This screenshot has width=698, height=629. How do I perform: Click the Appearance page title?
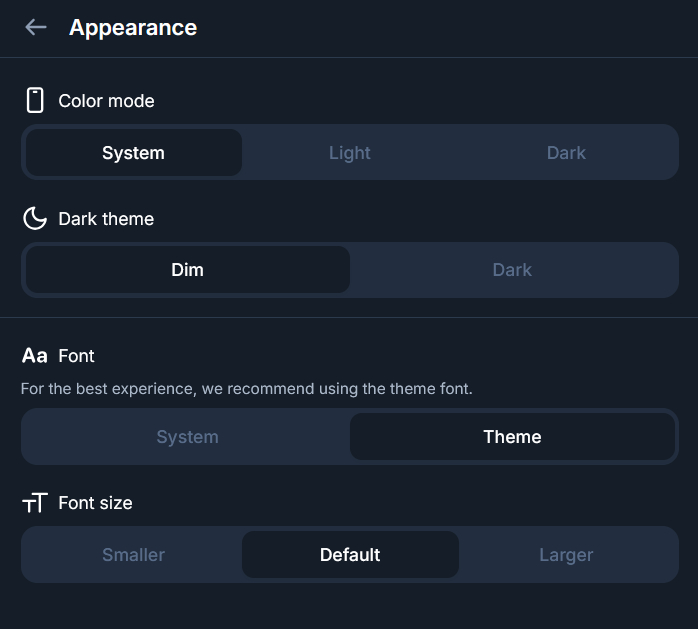point(133,28)
